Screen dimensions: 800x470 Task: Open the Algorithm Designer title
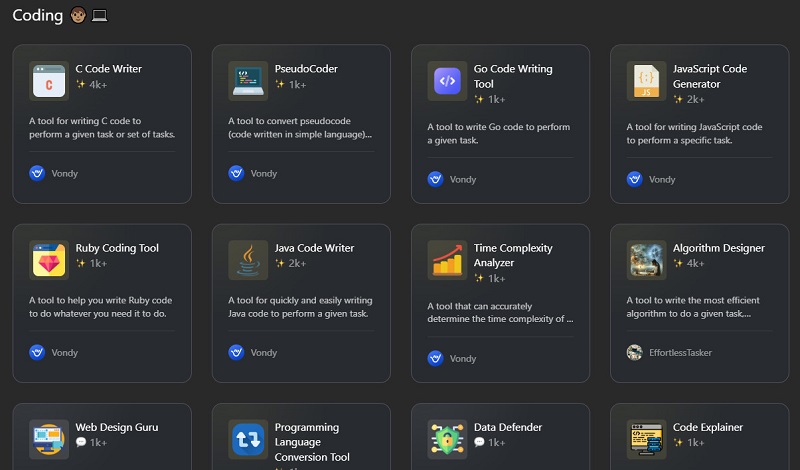pyautogui.click(x=718, y=248)
